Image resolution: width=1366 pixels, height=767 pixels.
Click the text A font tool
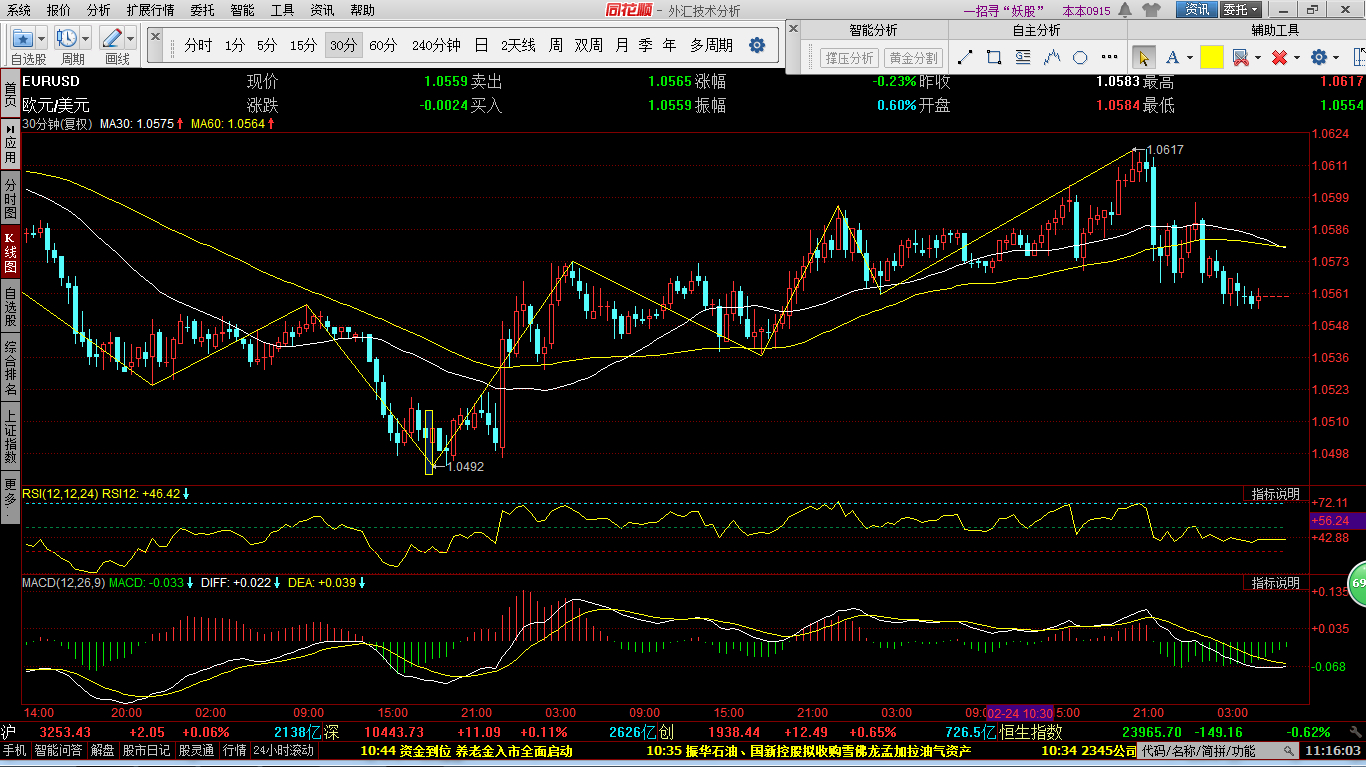1171,57
